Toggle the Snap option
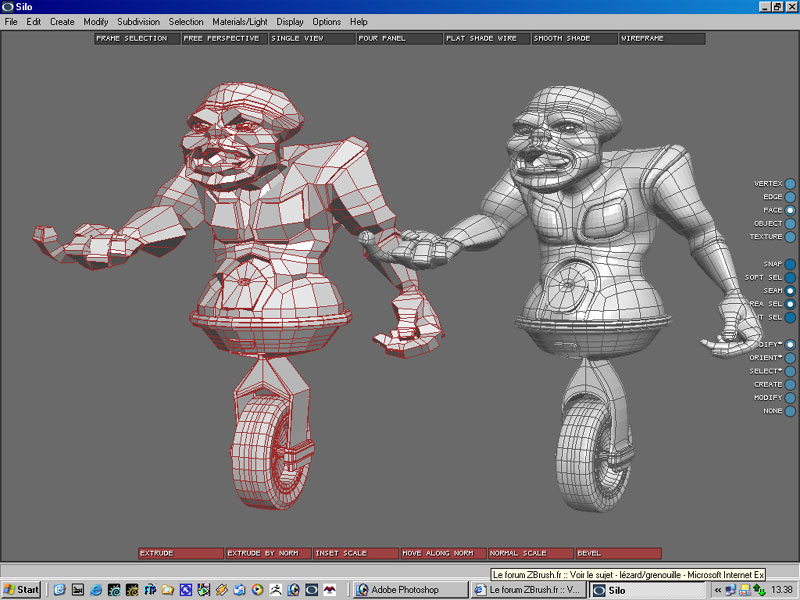 tap(790, 264)
